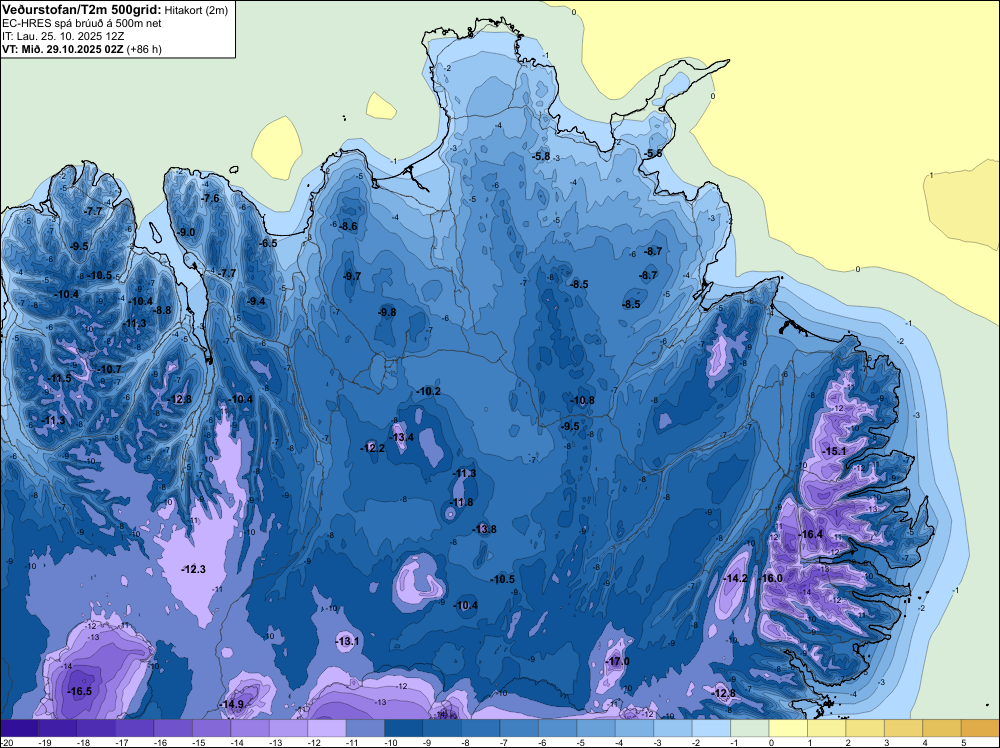Select the legend swatch labeled -17
This screenshot has height=748, width=1000.
[135, 728]
